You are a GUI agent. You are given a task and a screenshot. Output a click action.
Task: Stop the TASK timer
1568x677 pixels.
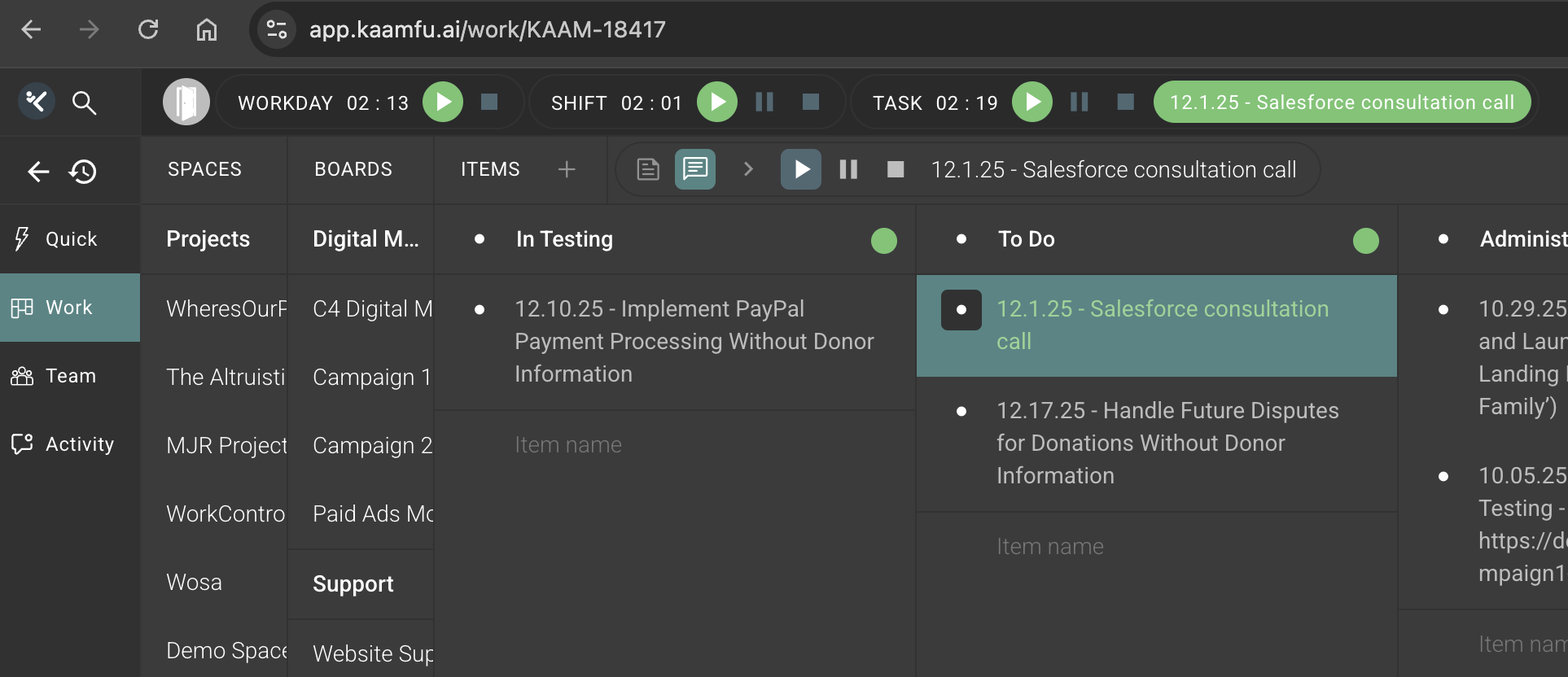pyautogui.click(x=1125, y=102)
